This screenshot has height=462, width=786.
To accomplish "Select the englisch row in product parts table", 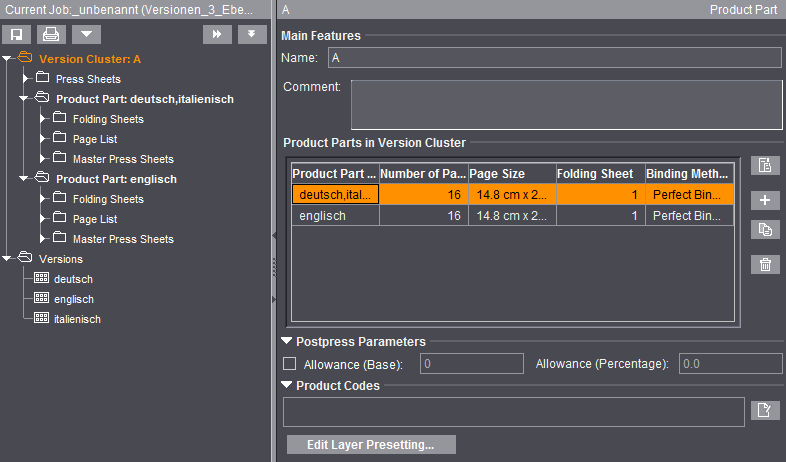I will point(334,215).
